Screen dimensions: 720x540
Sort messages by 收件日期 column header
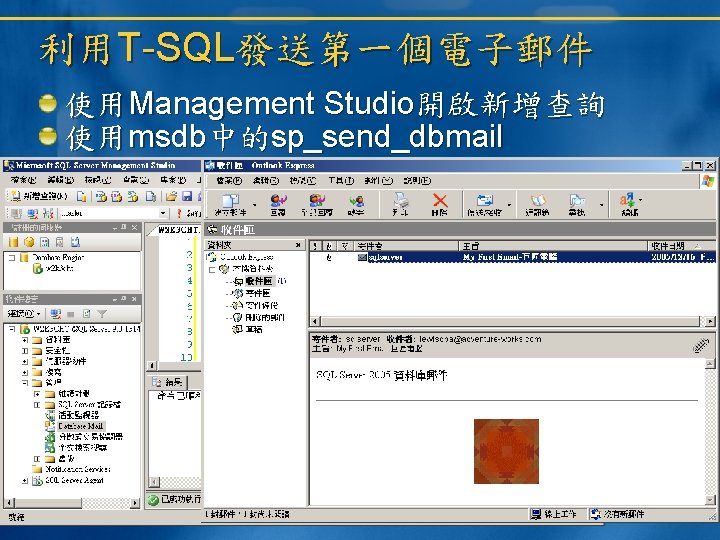point(681,246)
